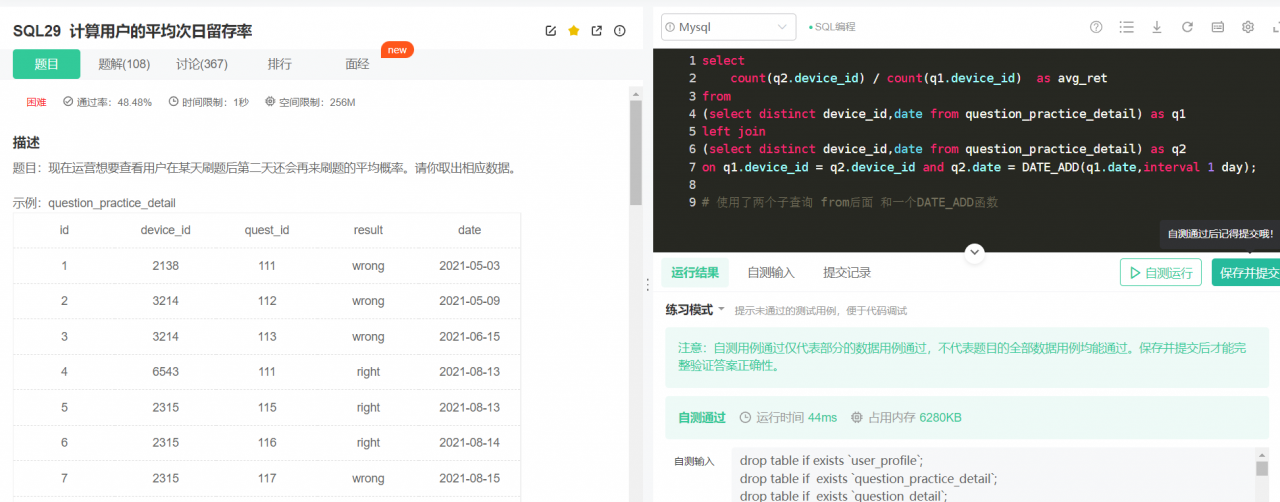Click 'drop table if exists user_profile' line
This screenshot has width=1280, height=502.
832,461
